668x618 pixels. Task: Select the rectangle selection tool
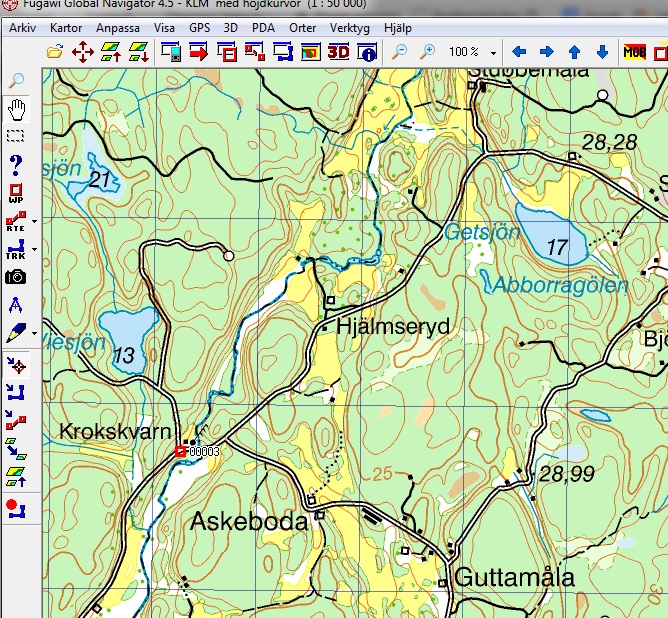pyautogui.click(x=16, y=136)
